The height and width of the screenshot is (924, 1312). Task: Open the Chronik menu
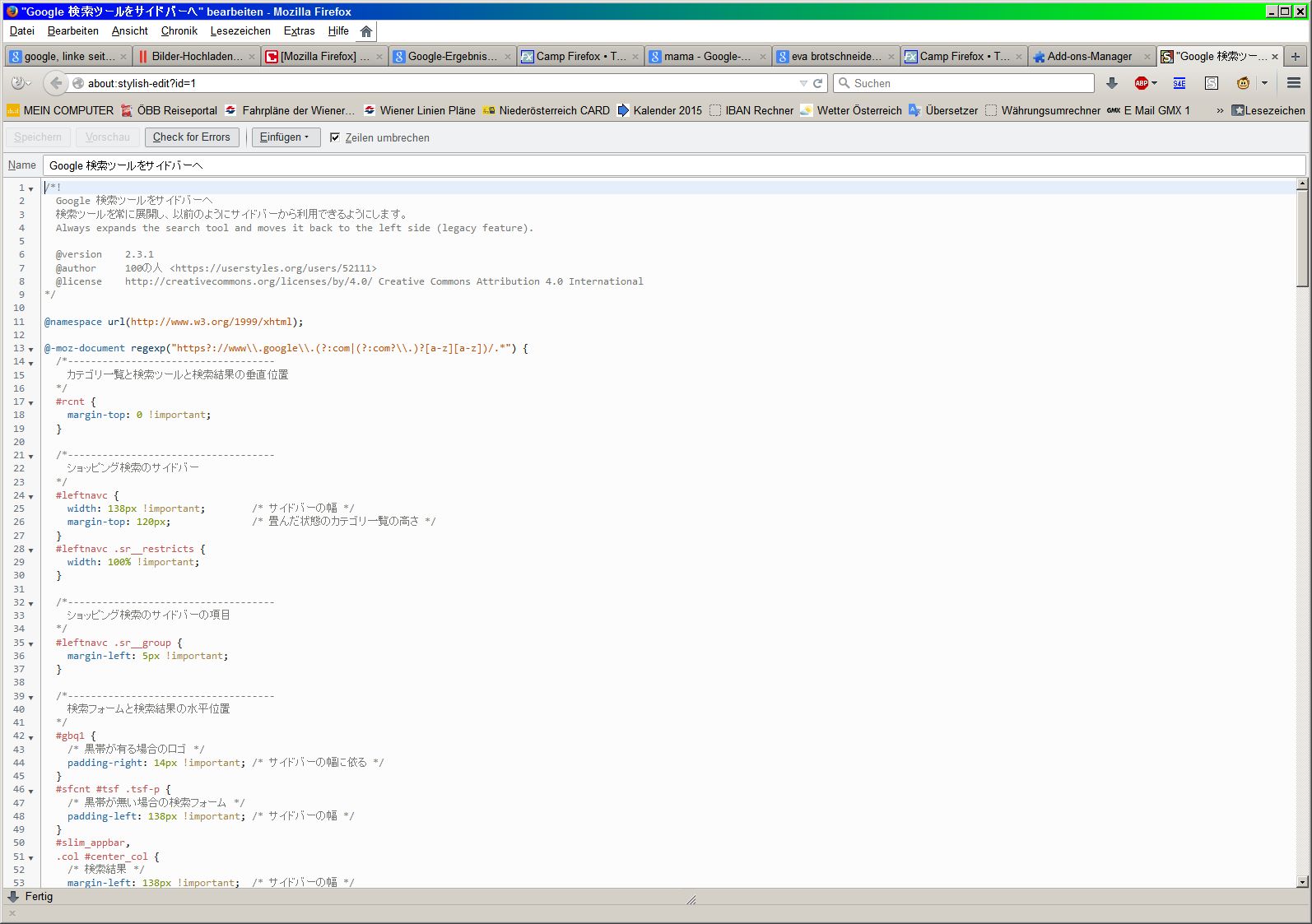[179, 31]
